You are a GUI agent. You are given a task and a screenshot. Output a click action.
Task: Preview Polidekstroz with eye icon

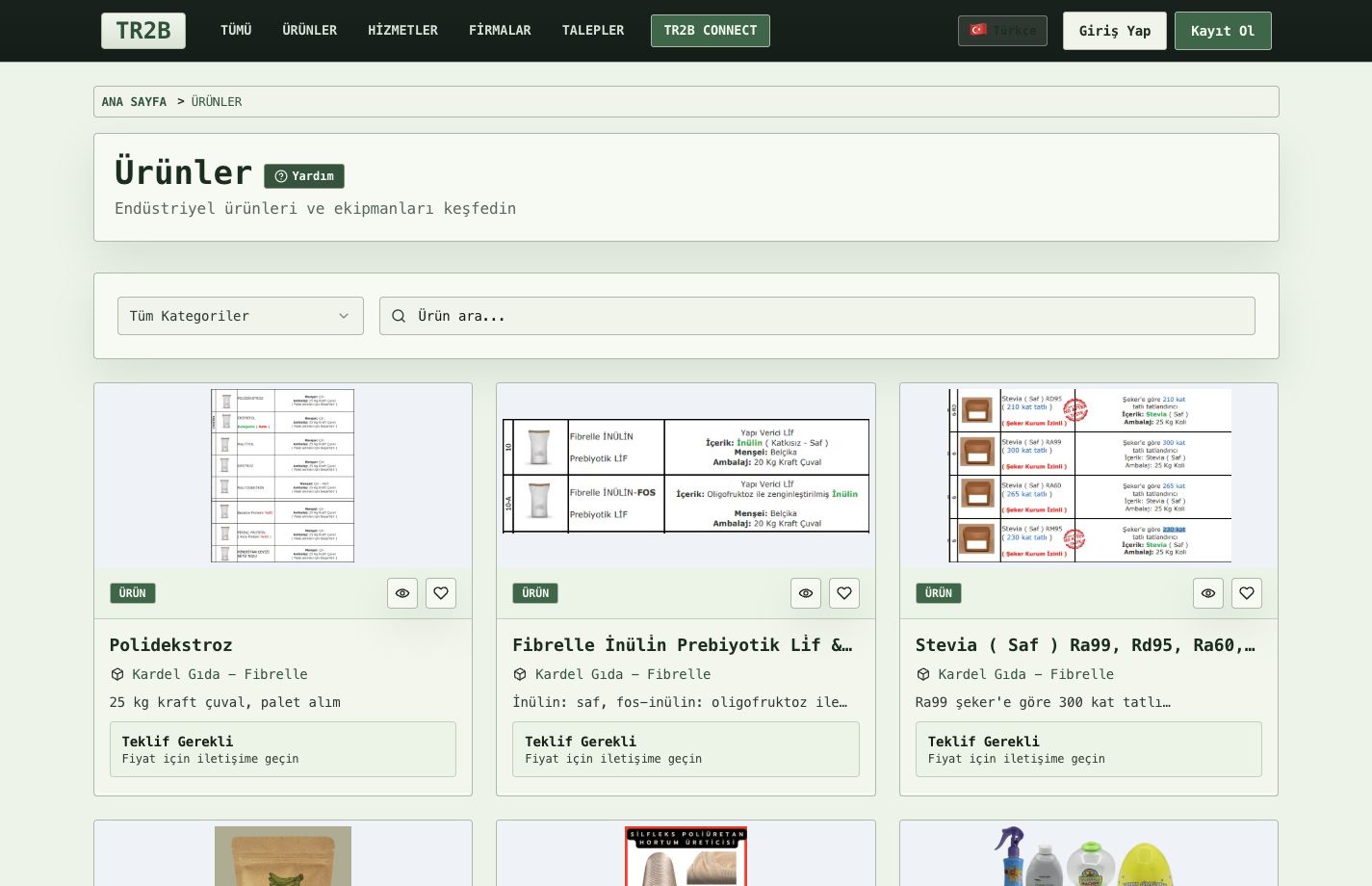tap(402, 593)
